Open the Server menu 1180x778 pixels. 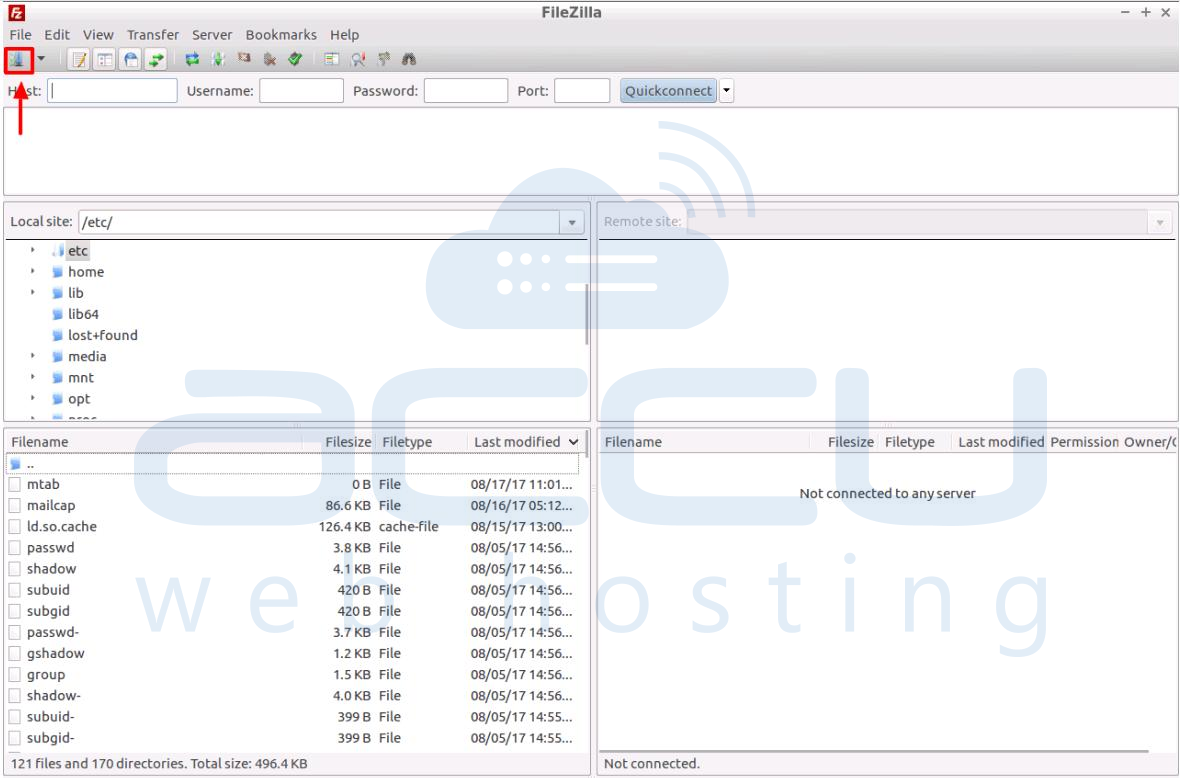[x=212, y=35]
